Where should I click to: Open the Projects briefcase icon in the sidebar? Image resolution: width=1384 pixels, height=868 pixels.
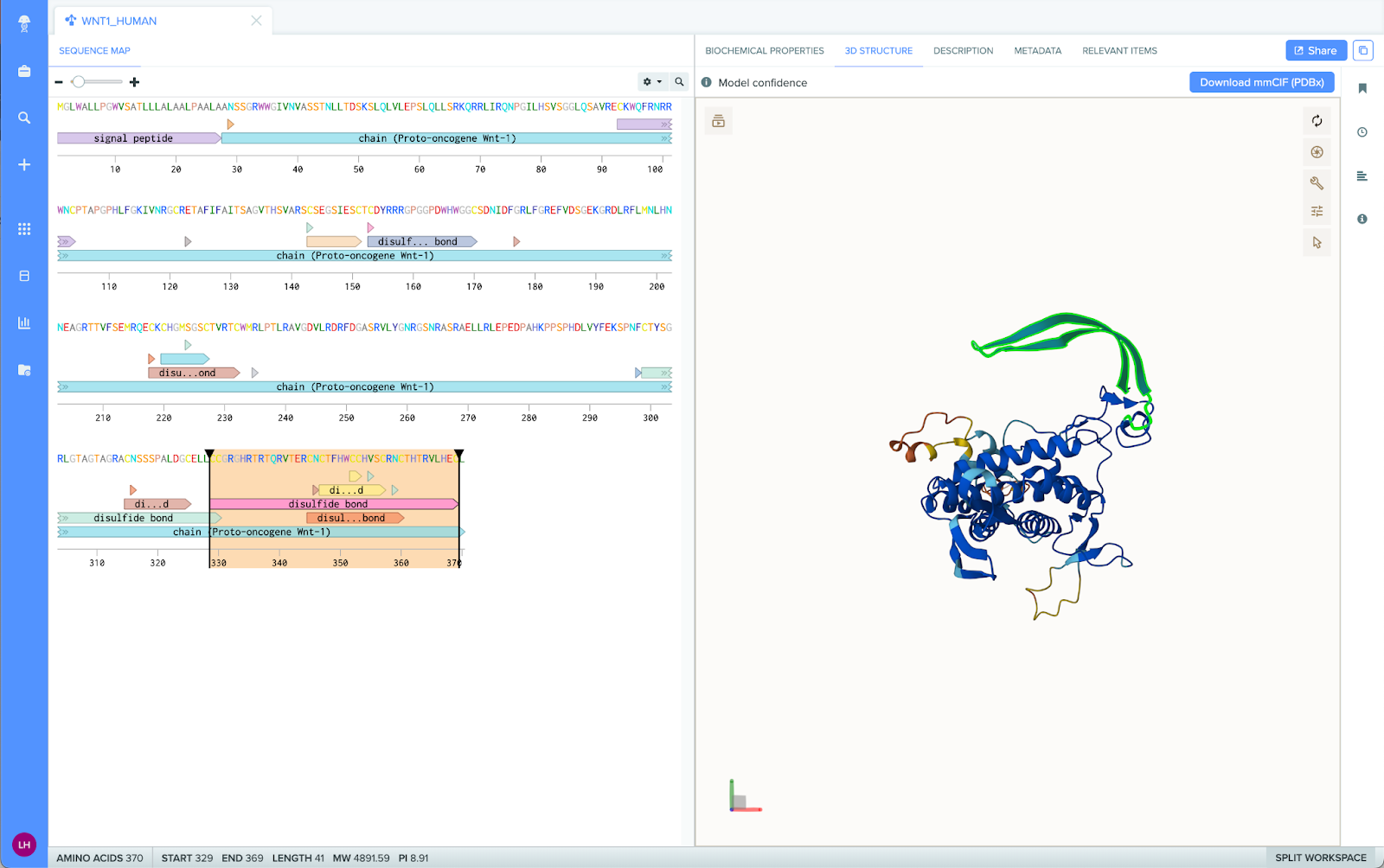point(24,71)
